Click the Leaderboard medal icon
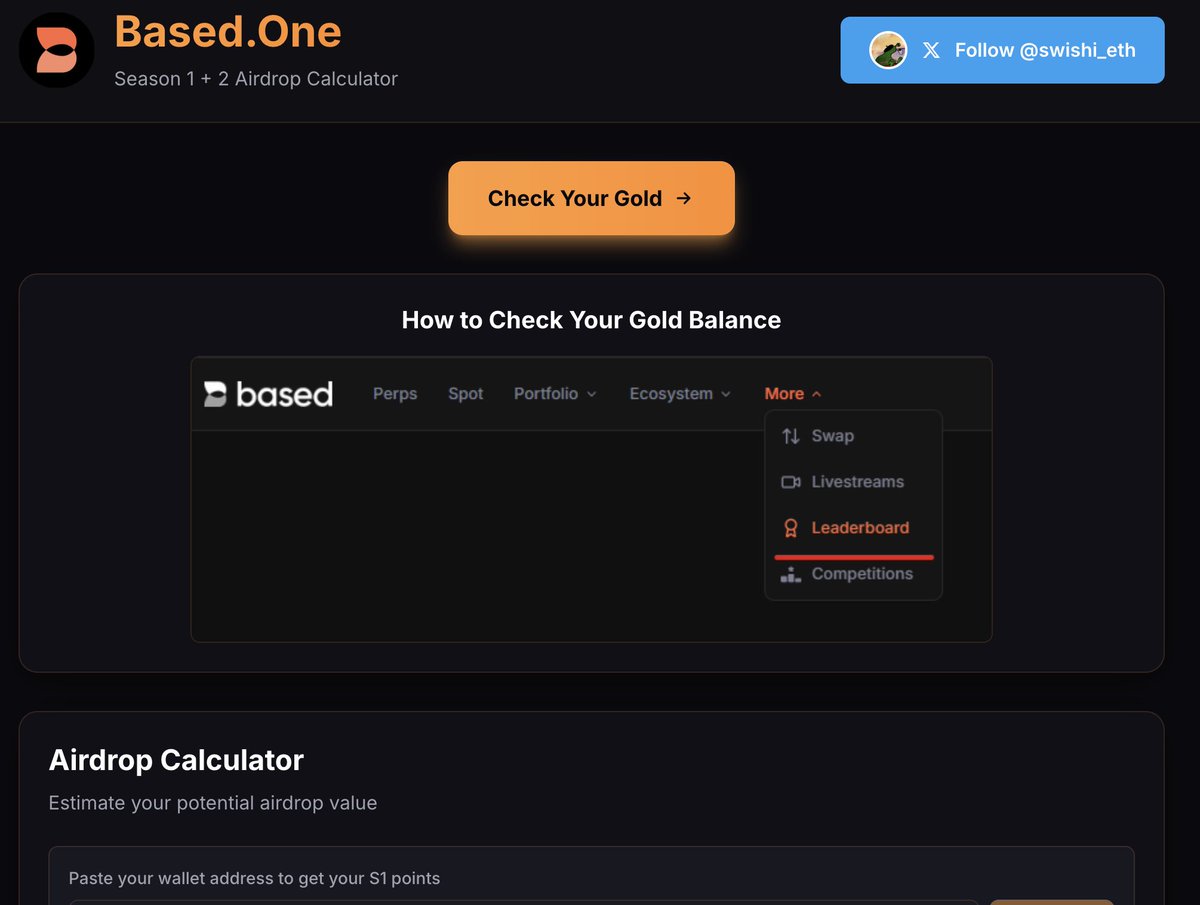Viewport: 1200px width, 905px height. [790, 528]
